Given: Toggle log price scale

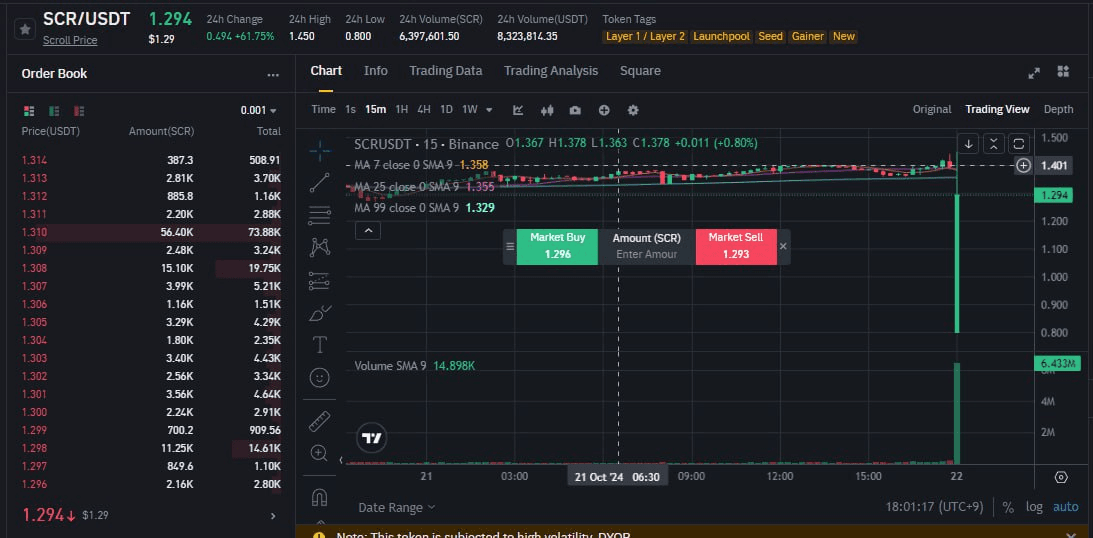Looking at the screenshot, I should [x=1034, y=507].
